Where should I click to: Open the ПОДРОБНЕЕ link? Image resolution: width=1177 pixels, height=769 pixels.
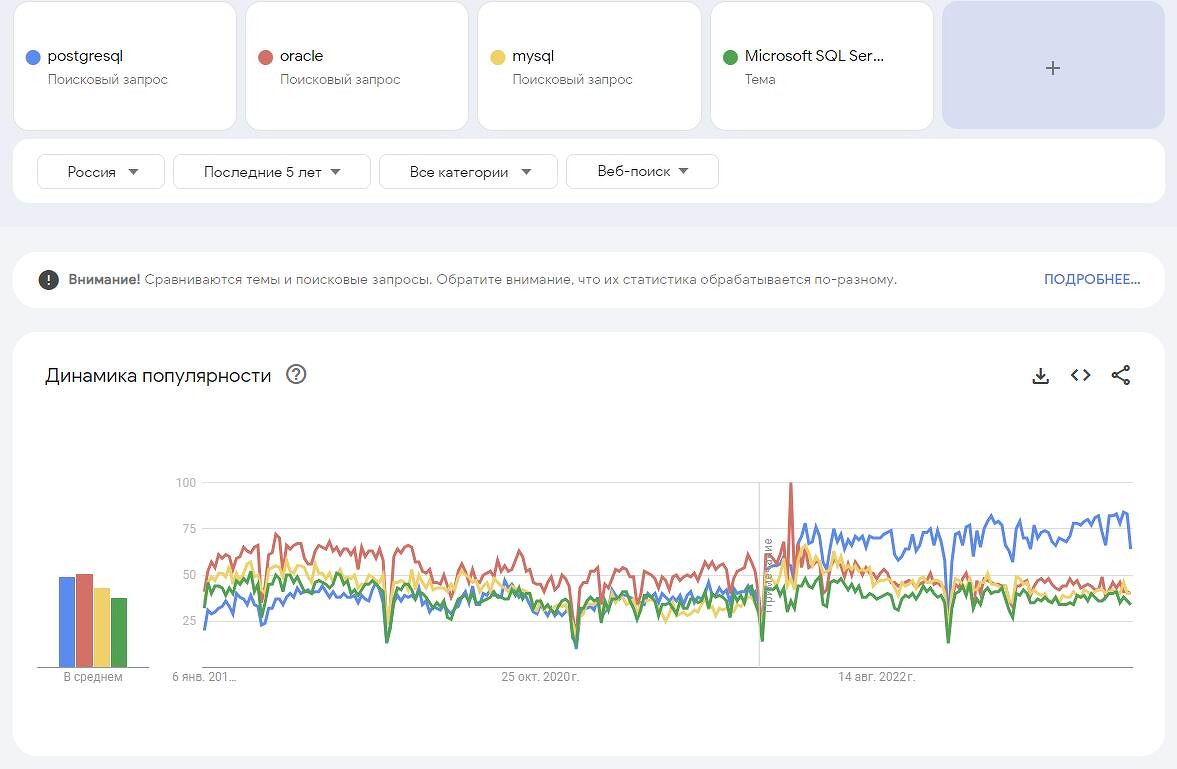[1091, 279]
